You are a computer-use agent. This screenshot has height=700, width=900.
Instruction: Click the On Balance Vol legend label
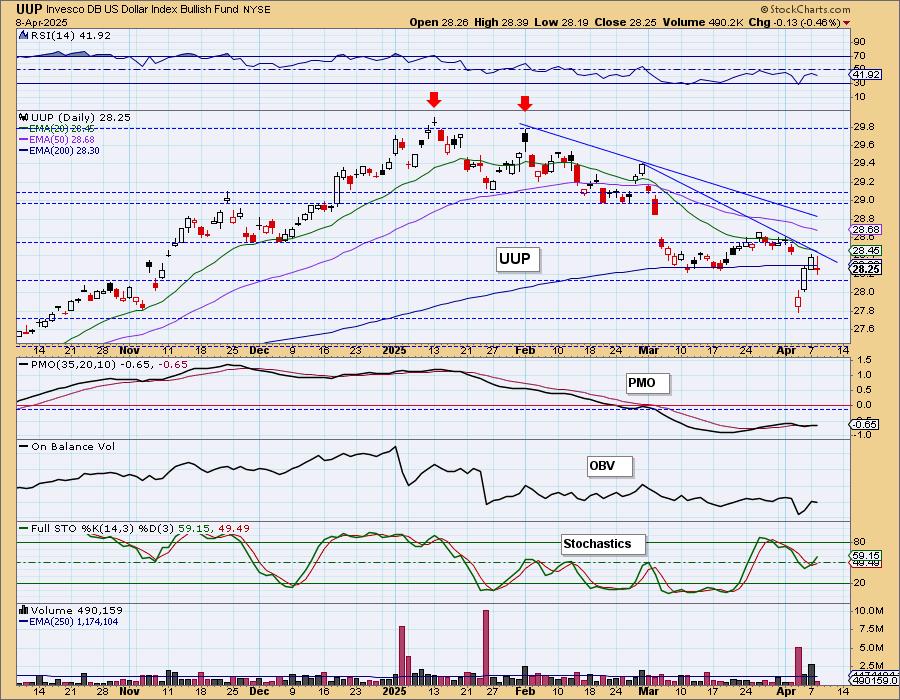(73, 446)
